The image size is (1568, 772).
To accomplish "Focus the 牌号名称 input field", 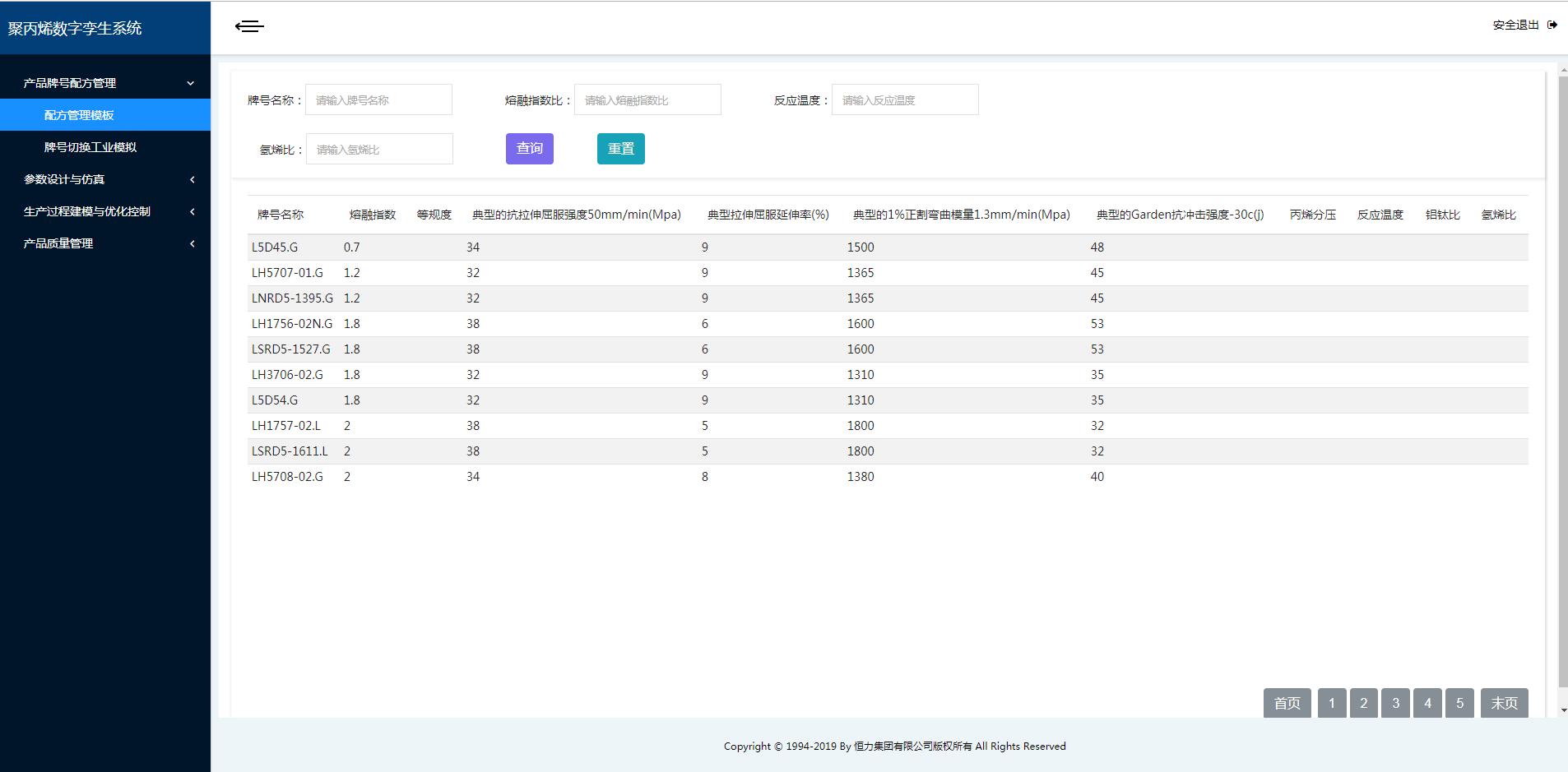I will [x=378, y=100].
